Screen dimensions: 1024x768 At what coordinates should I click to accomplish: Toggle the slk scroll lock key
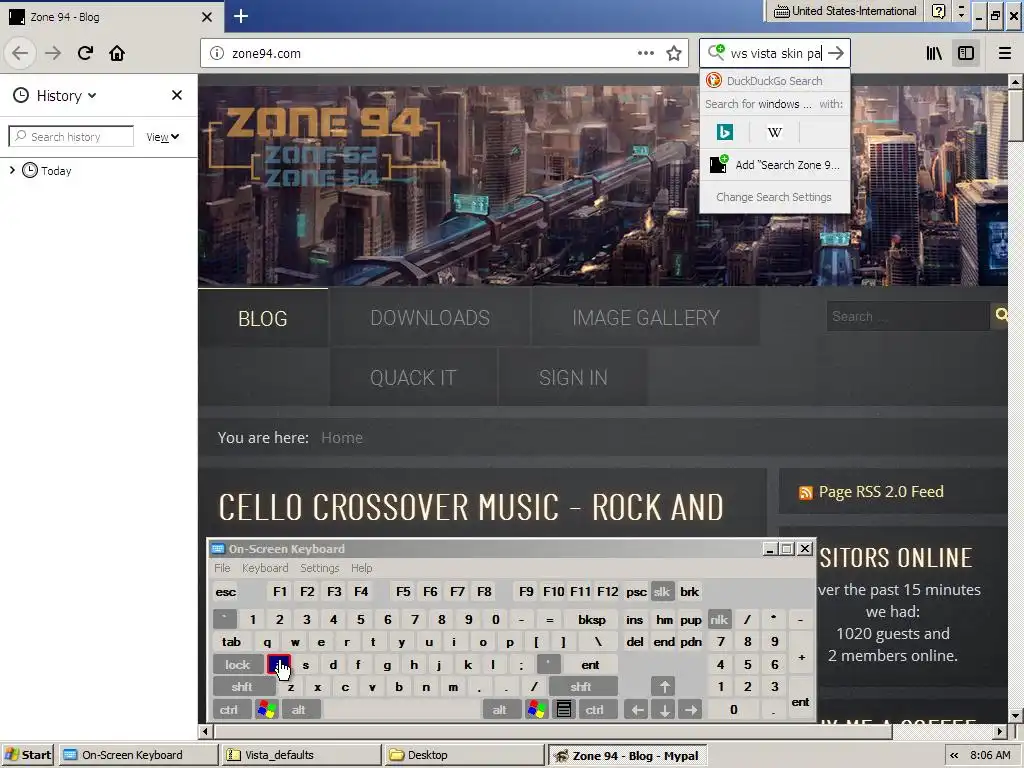click(662, 592)
